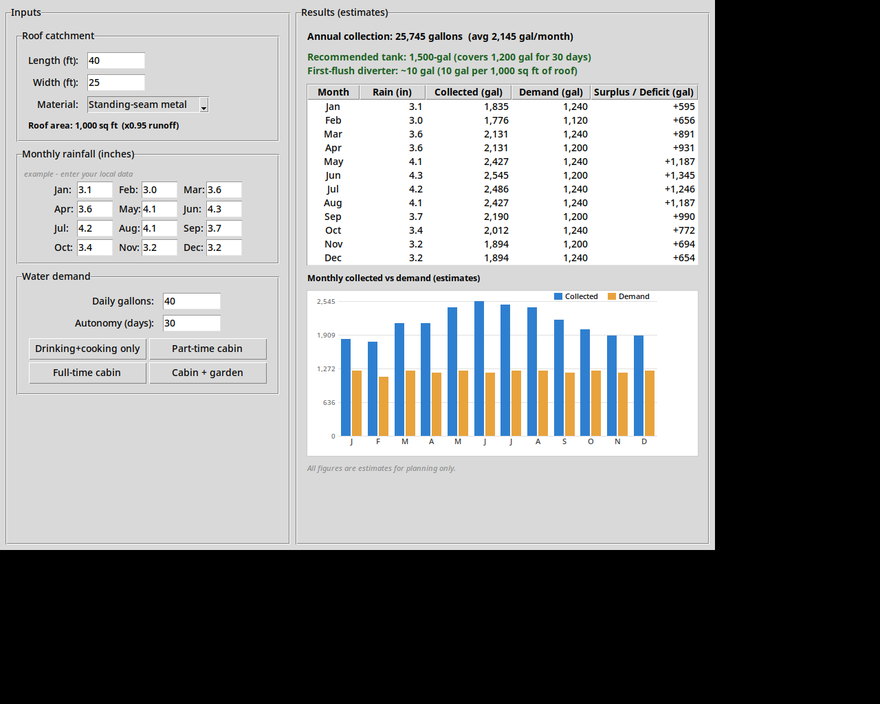Select the Mar rainfall input
Image resolution: width=880 pixels, height=704 pixels.
[224, 190]
